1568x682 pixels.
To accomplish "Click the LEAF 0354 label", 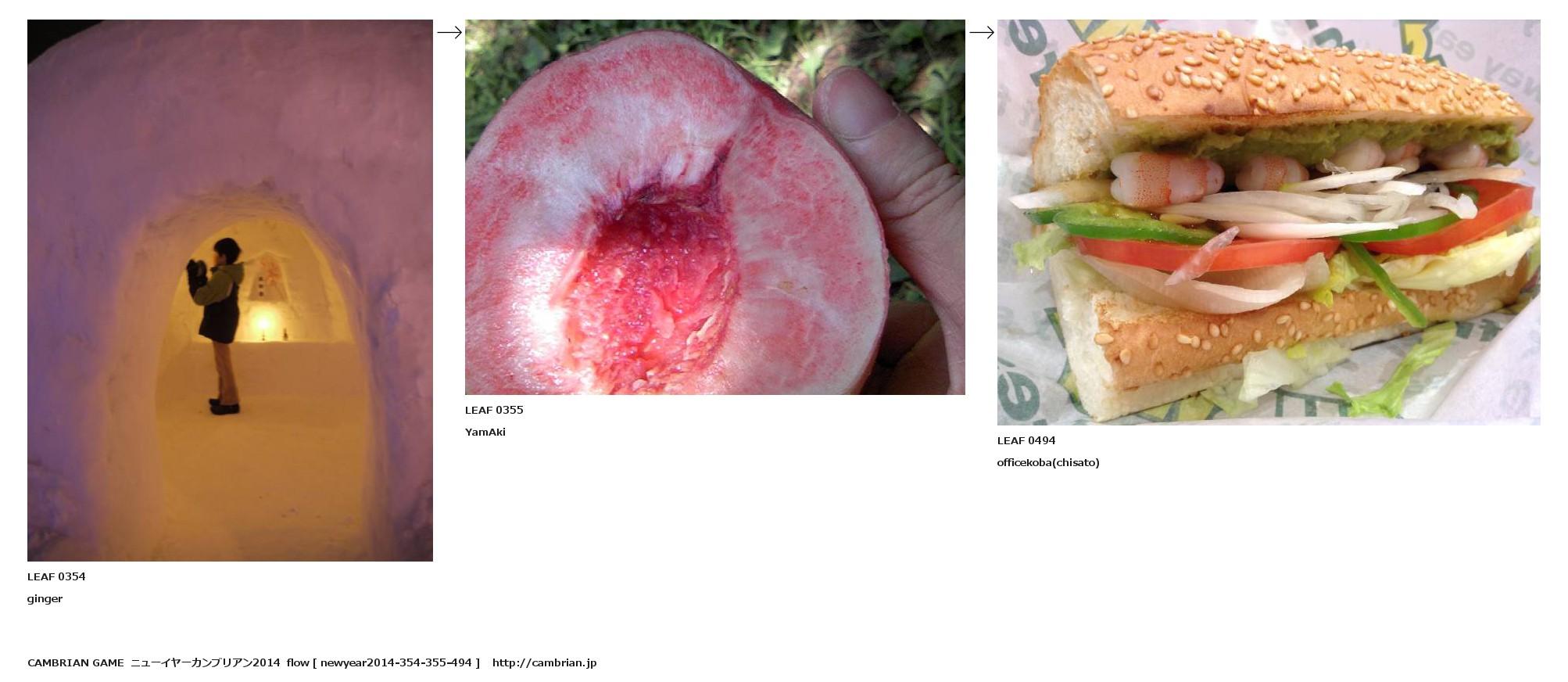I will pyautogui.click(x=56, y=576).
